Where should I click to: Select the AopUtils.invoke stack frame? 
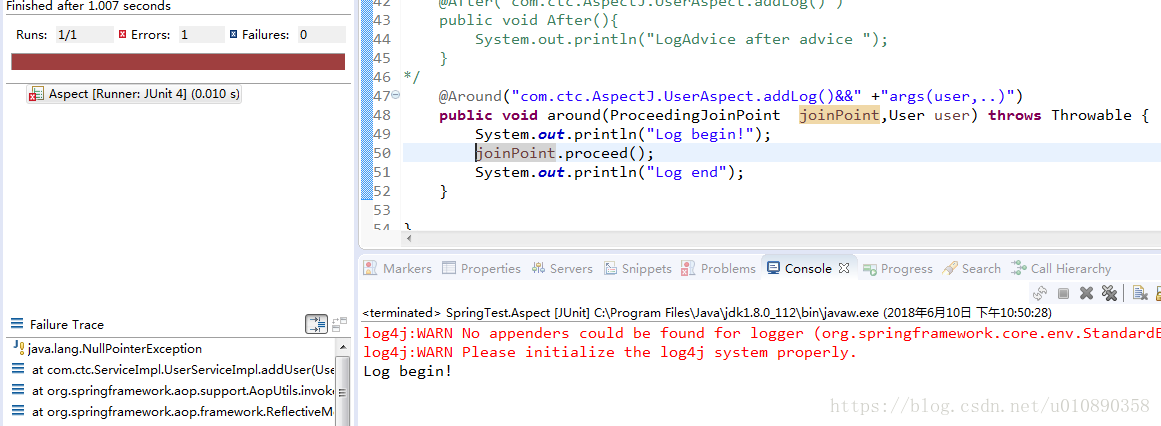coord(183,390)
